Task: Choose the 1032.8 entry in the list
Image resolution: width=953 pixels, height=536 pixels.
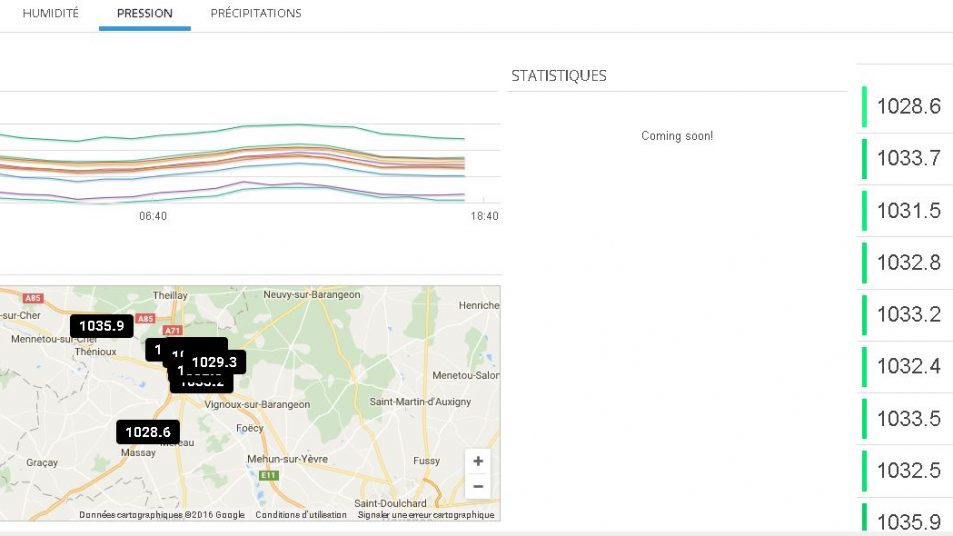Action: (x=908, y=262)
